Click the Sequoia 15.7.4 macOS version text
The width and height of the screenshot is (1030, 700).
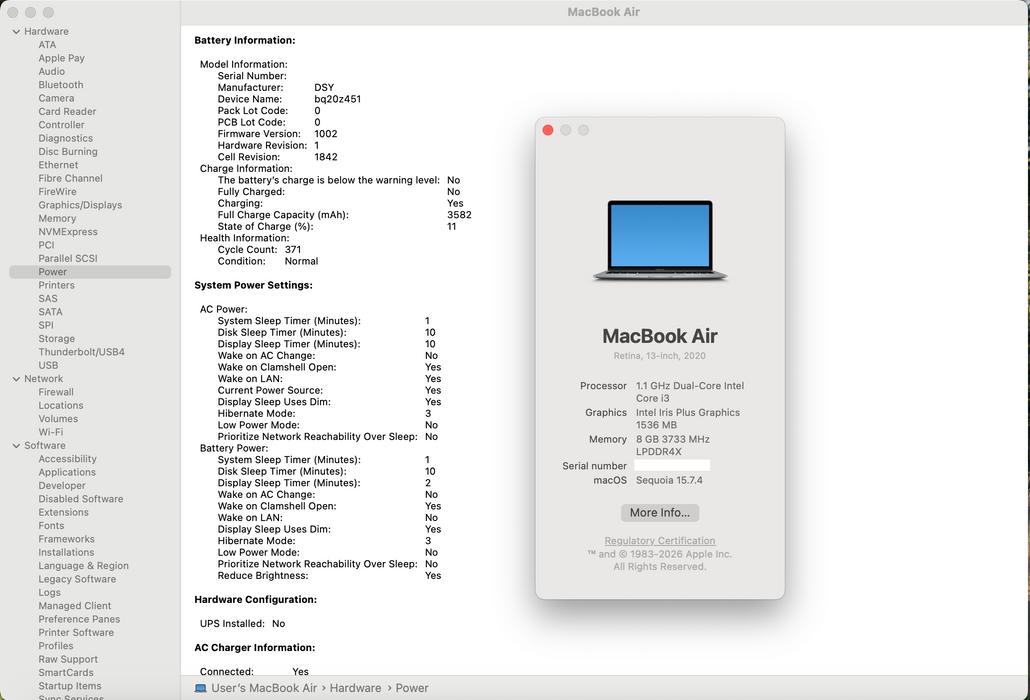tap(669, 480)
